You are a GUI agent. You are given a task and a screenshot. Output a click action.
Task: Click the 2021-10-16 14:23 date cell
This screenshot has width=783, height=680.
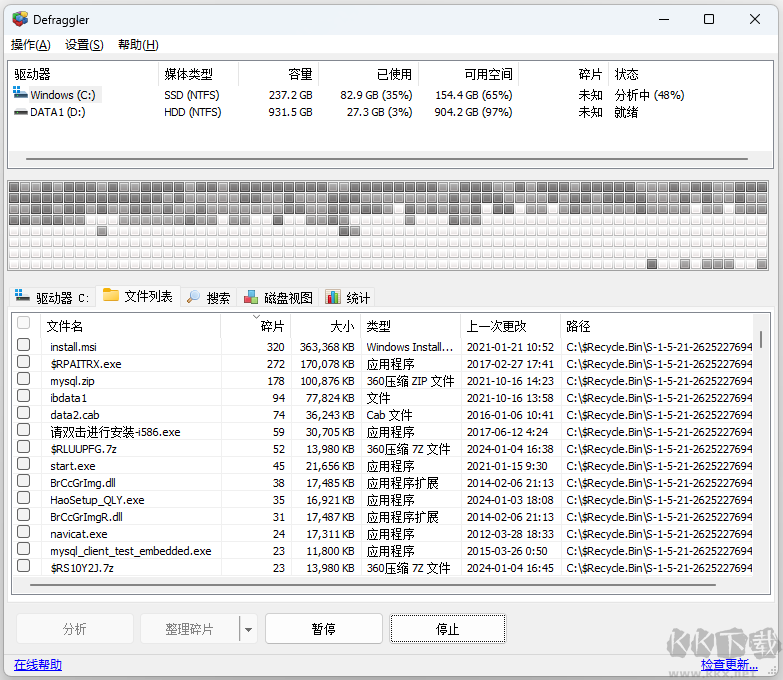coord(510,381)
